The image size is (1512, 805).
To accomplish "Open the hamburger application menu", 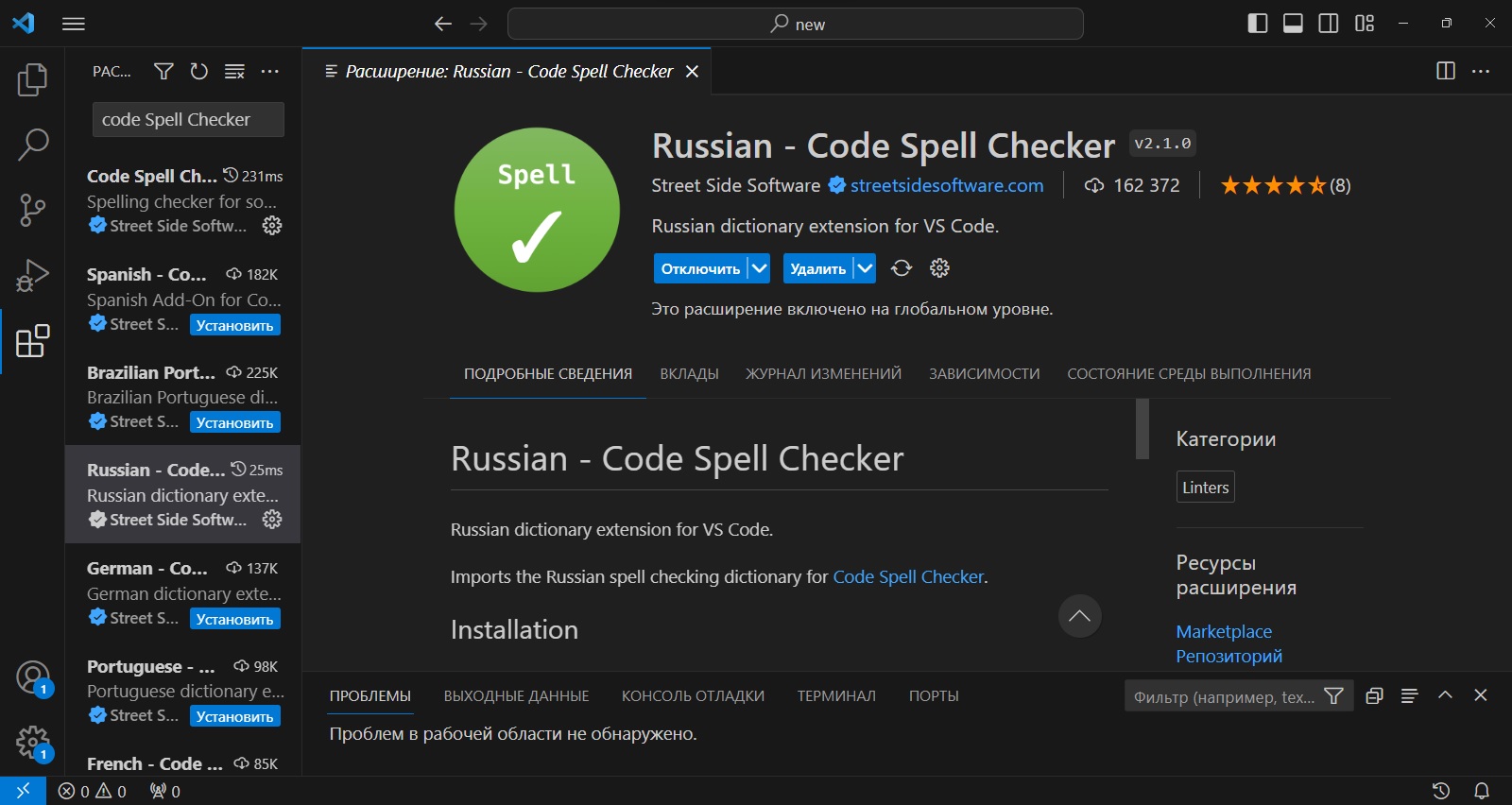I will pos(74,24).
